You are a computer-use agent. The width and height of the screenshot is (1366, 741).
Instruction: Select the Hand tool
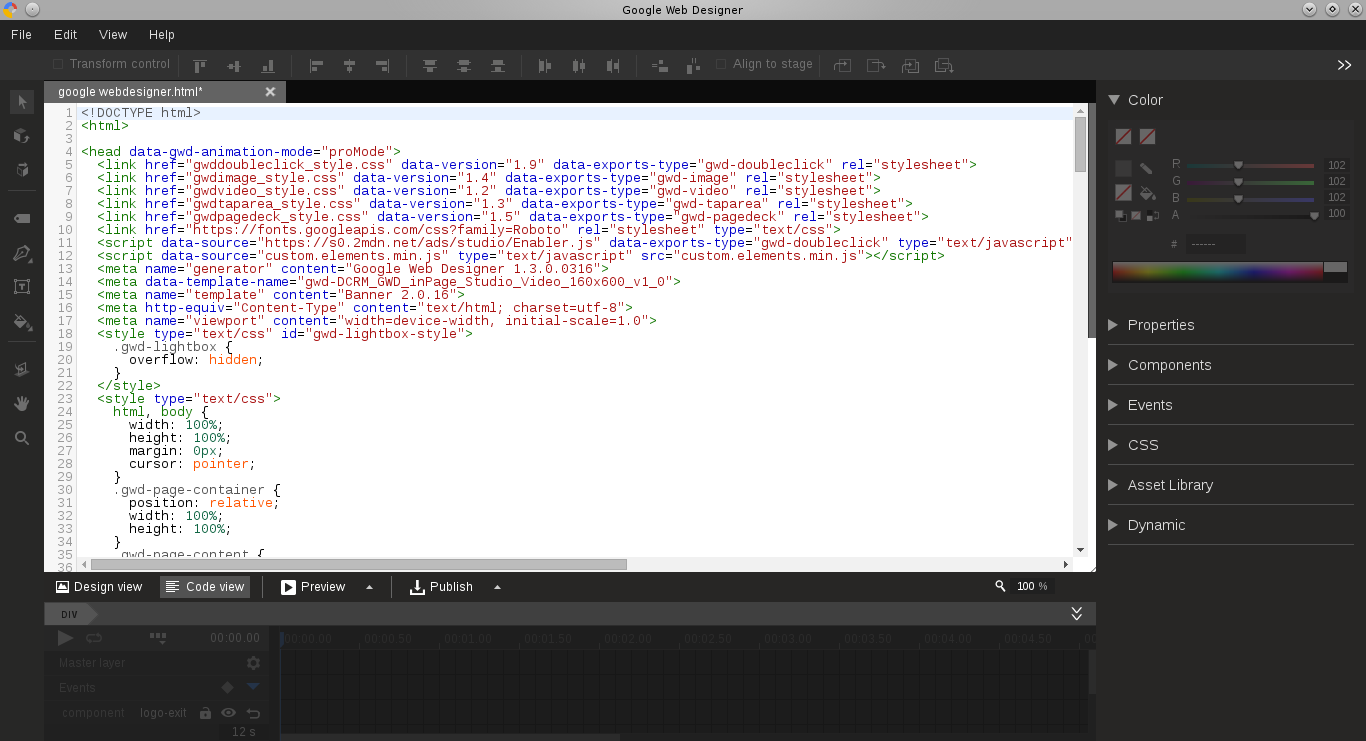tap(21, 403)
